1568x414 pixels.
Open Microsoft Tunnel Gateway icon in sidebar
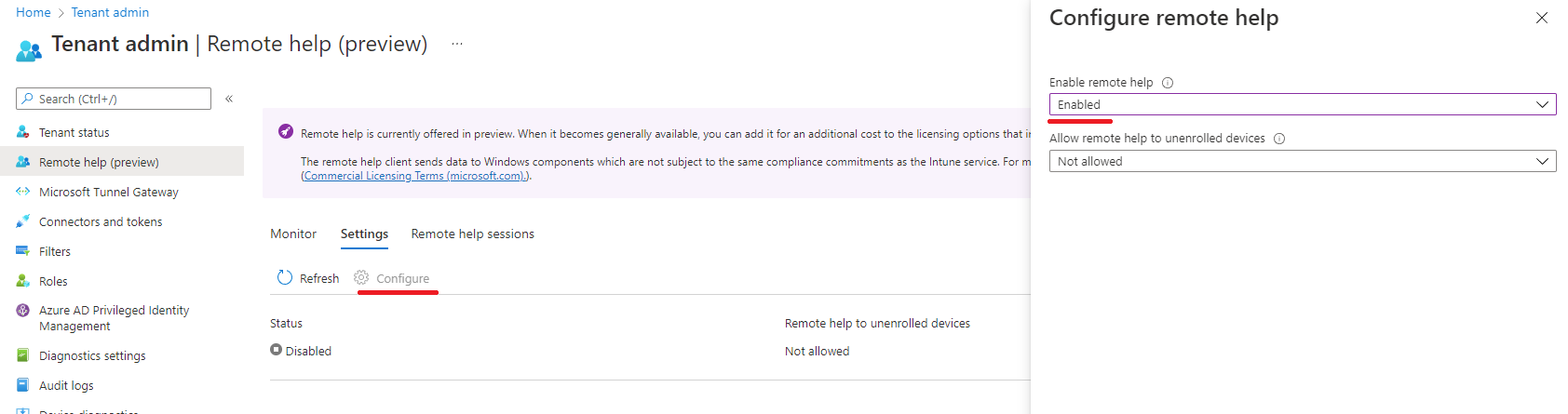(x=23, y=192)
